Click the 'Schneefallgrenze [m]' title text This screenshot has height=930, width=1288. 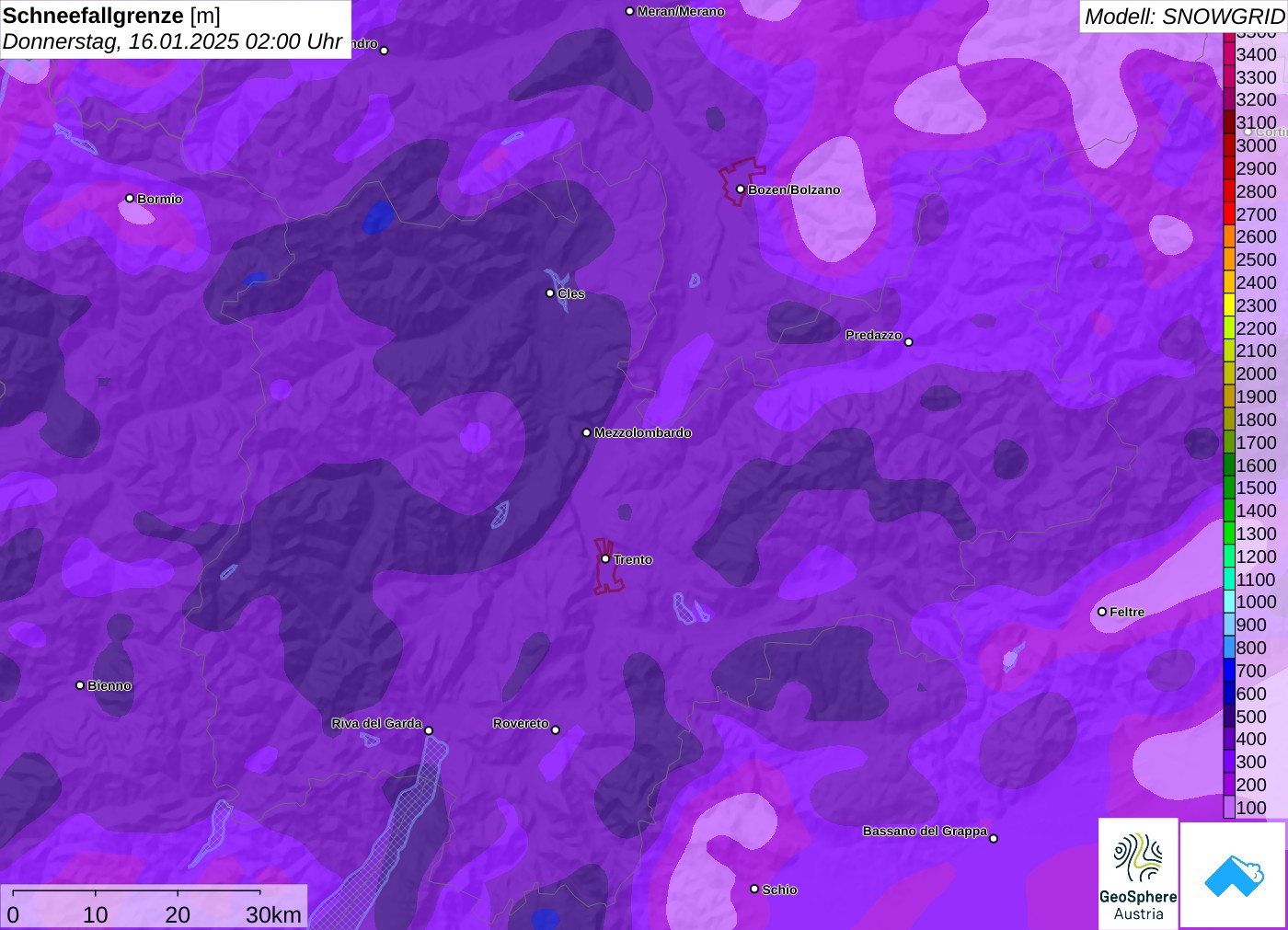pos(111,16)
